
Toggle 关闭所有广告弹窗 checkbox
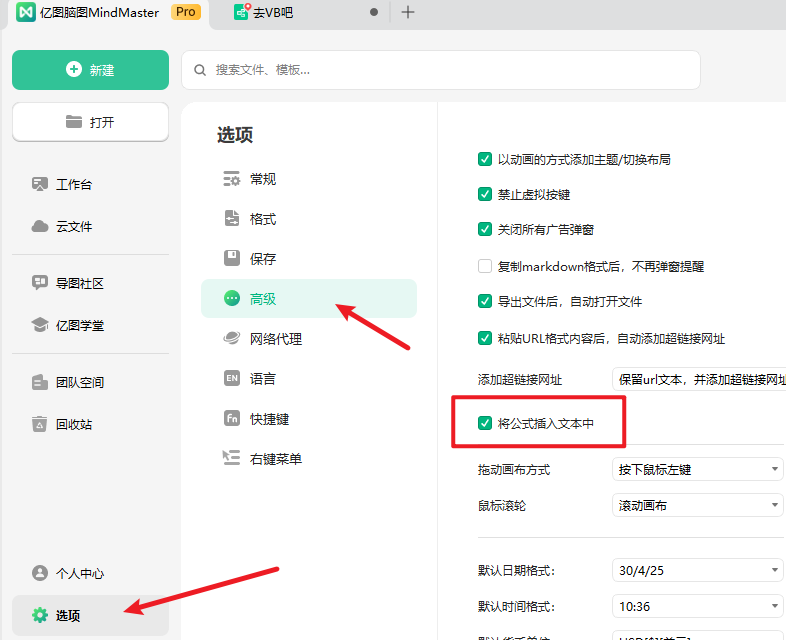tap(485, 230)
